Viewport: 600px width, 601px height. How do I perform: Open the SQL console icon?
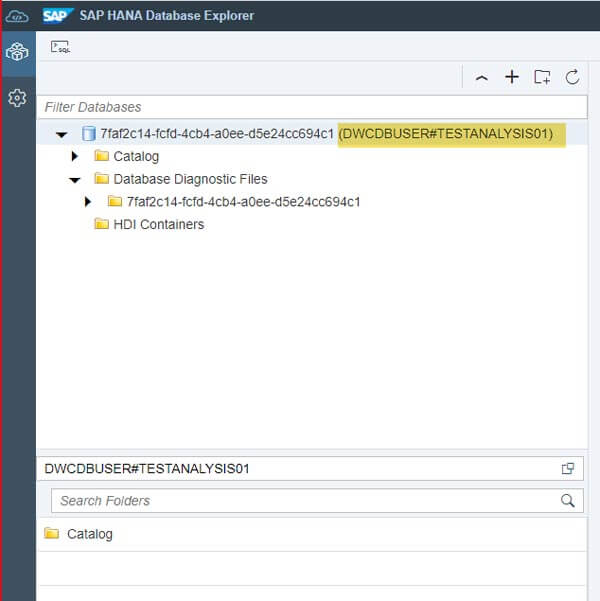click(61, 47)
